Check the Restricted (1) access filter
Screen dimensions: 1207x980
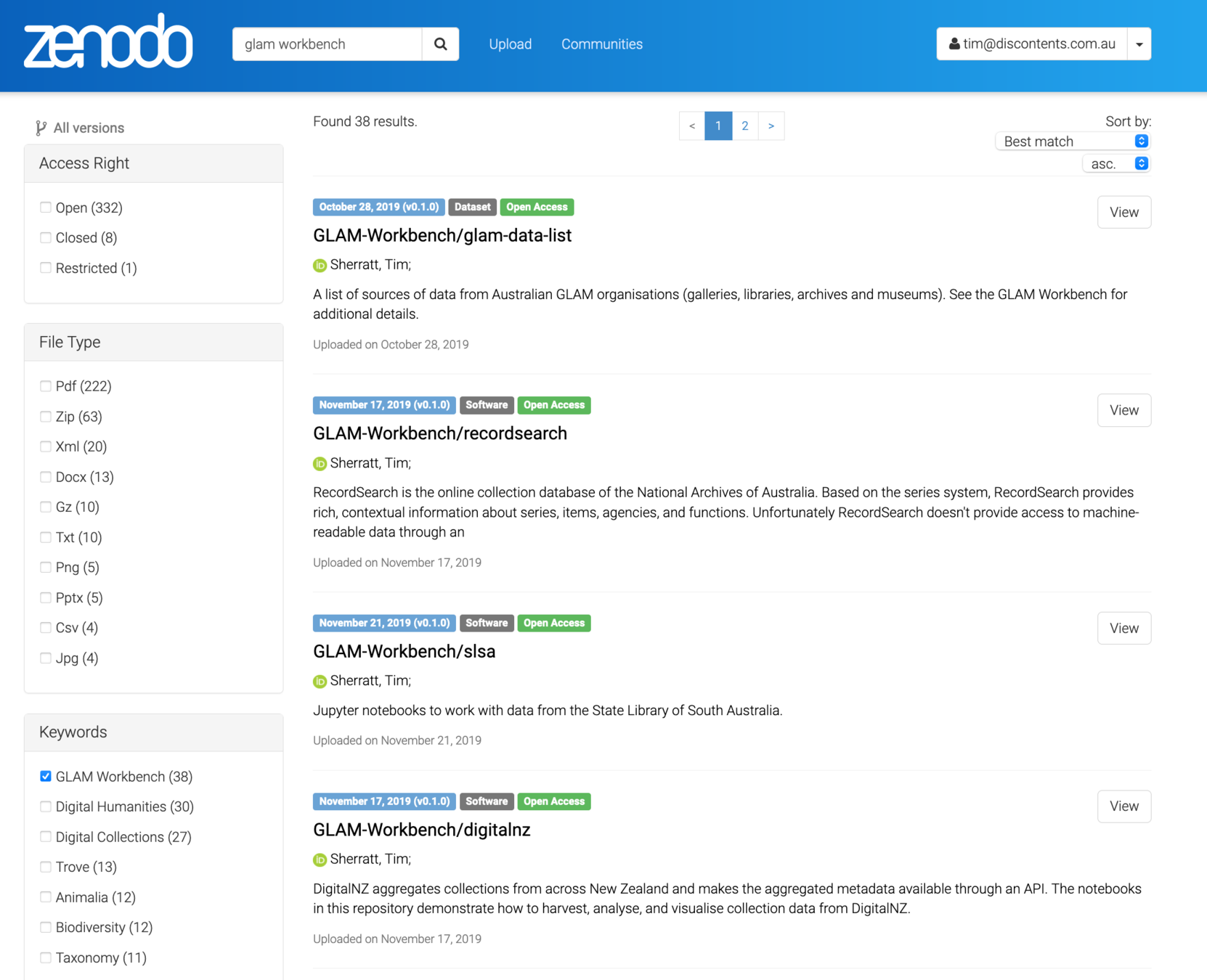[x=46, y=268]
